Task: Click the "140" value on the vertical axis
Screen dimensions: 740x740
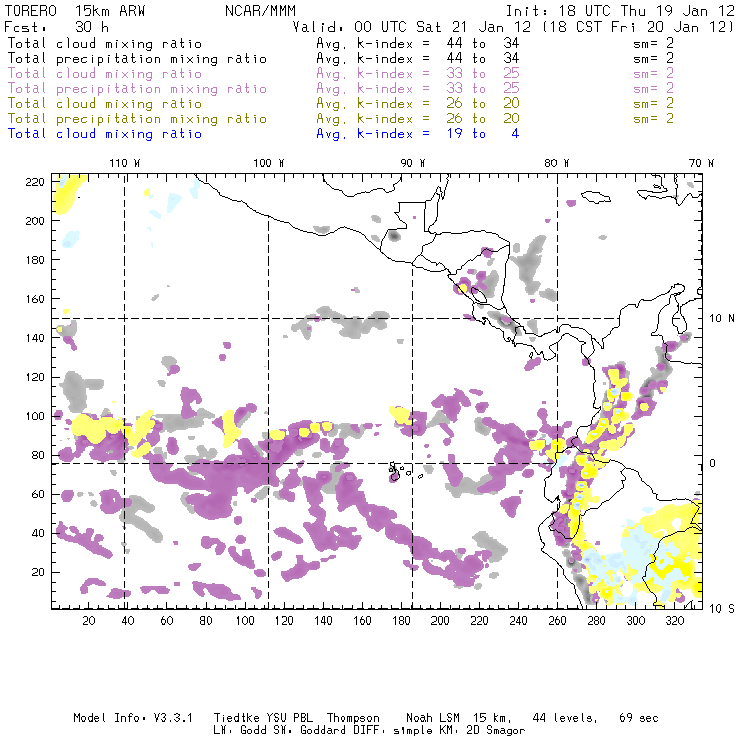Action: 35,338
